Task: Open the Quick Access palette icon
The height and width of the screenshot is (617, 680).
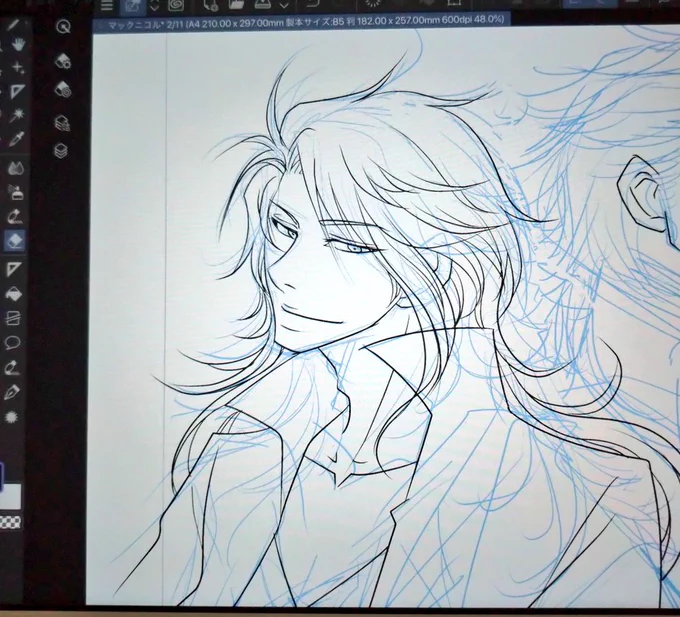Action: tap(64, 27)
